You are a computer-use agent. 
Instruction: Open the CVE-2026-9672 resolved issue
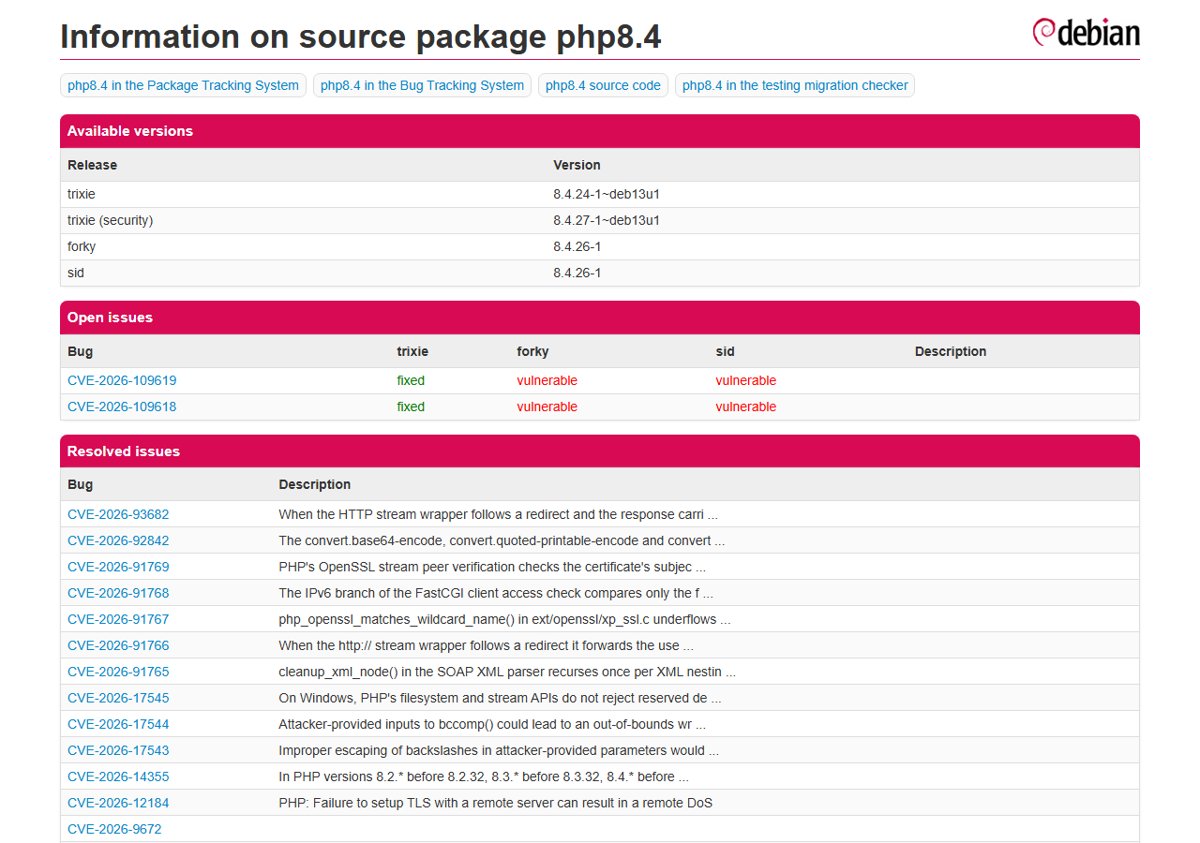pos(114,829)
